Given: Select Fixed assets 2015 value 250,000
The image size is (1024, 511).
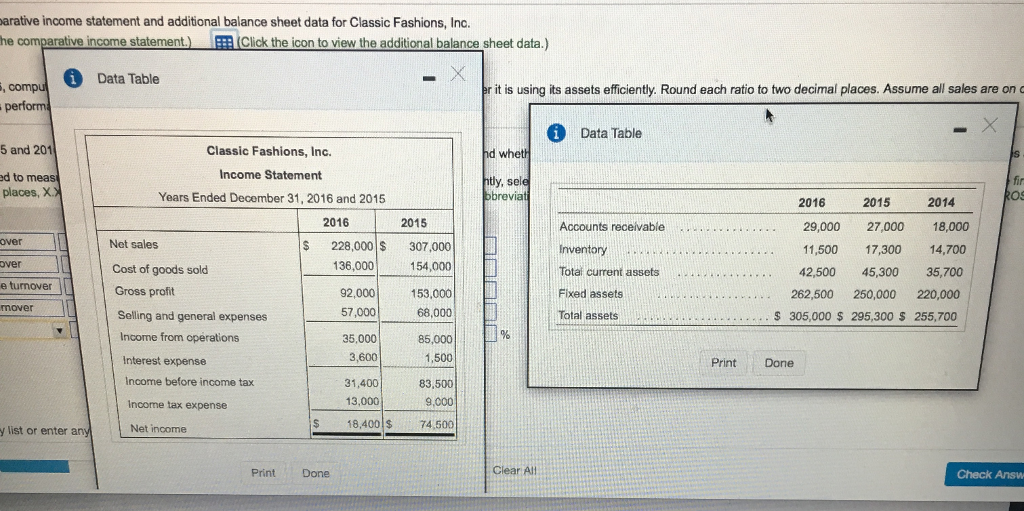Looking at the screenshot, I should (874, 295).
